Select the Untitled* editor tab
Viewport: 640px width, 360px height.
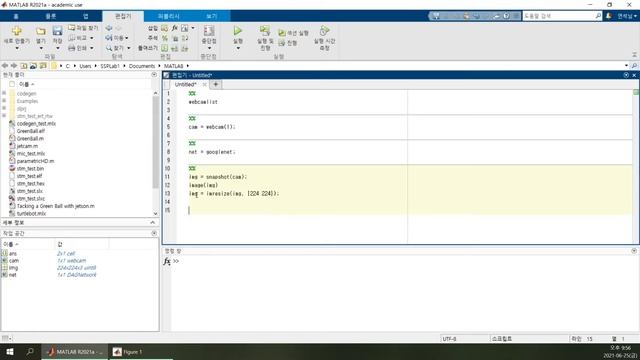coord(185,84)
